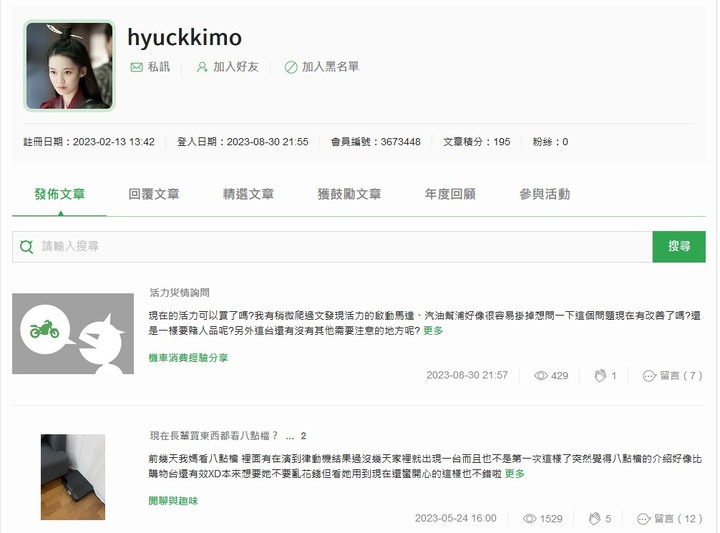Click the search input field

pos(332,247)
